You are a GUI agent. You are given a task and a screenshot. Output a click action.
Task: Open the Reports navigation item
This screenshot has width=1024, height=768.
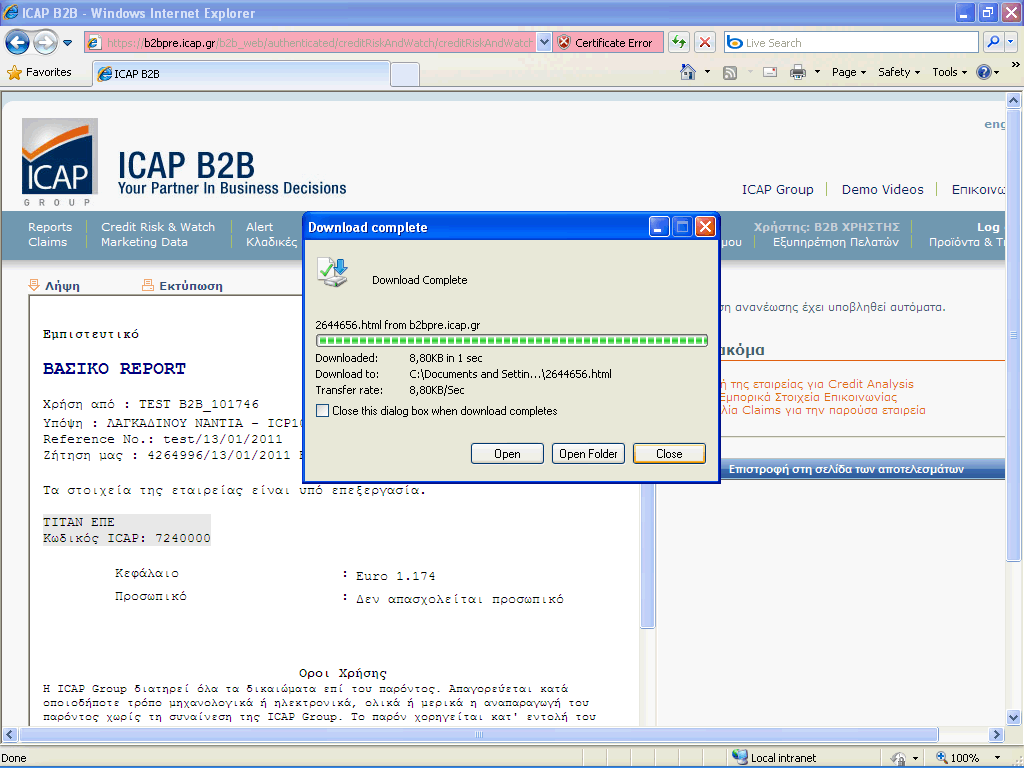pyautogui.click(x=50, y=227)
